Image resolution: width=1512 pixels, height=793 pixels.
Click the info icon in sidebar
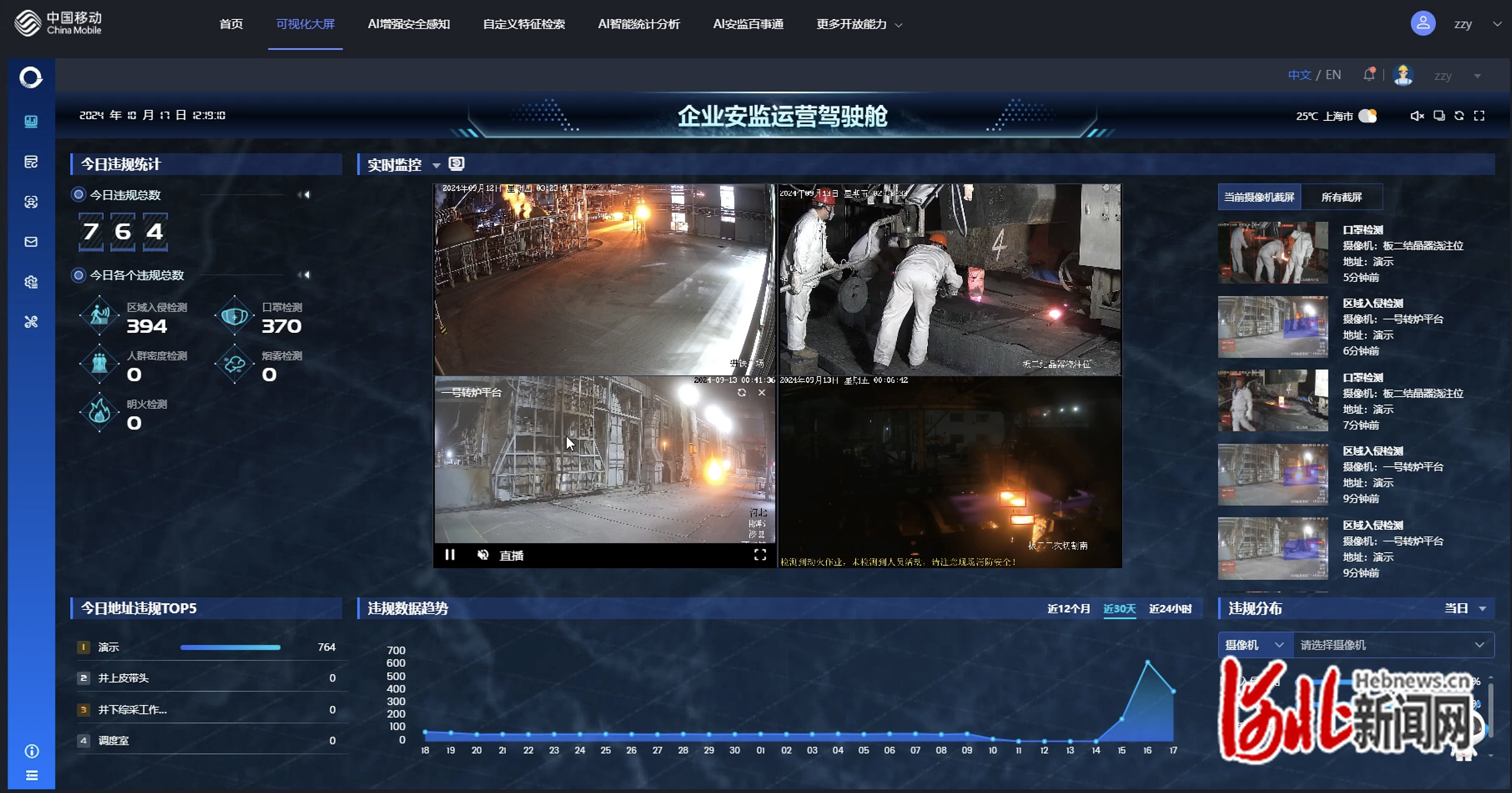point(32,751)
